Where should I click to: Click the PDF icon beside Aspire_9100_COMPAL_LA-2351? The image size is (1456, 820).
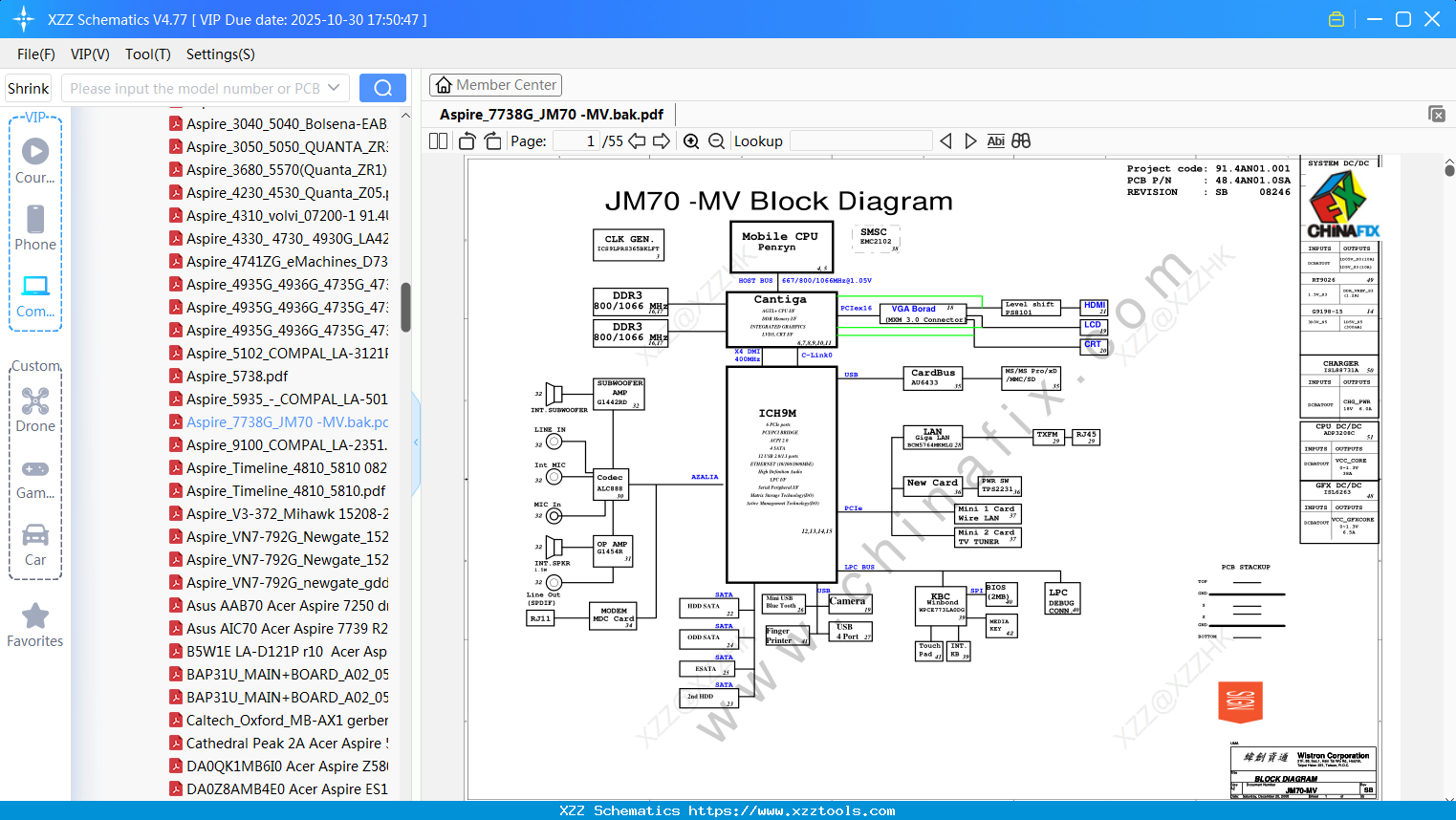tap(176, 445)
